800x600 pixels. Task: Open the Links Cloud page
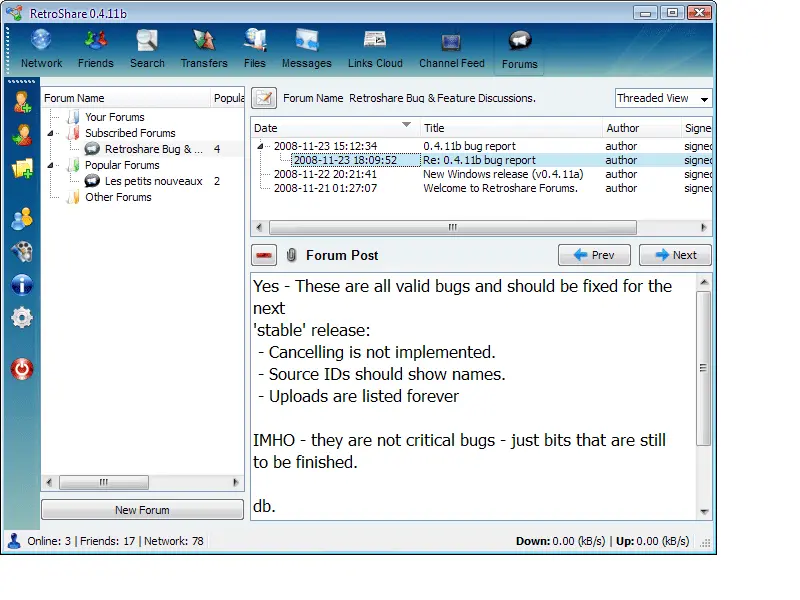point(375,49)
